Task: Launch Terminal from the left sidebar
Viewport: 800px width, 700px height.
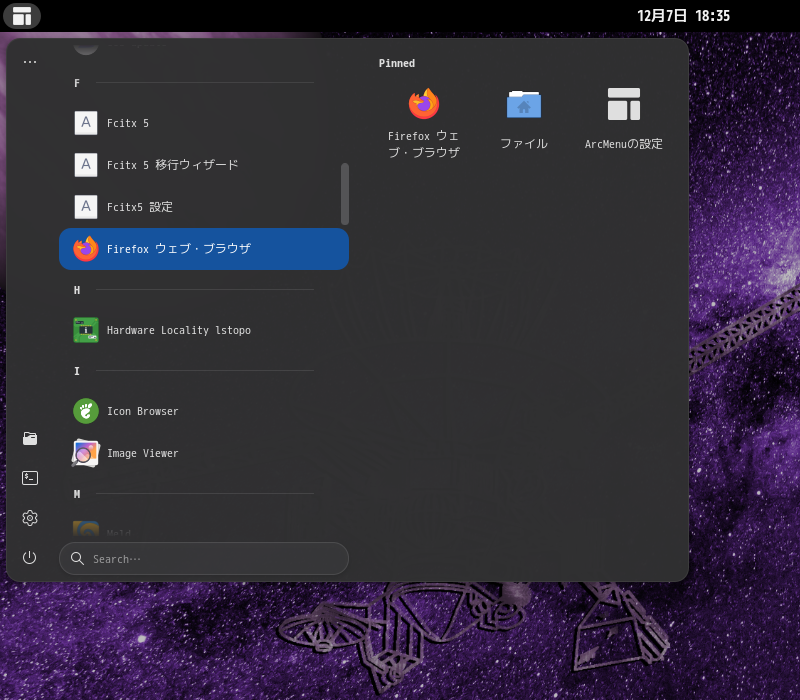Action: tap(30, 478)
